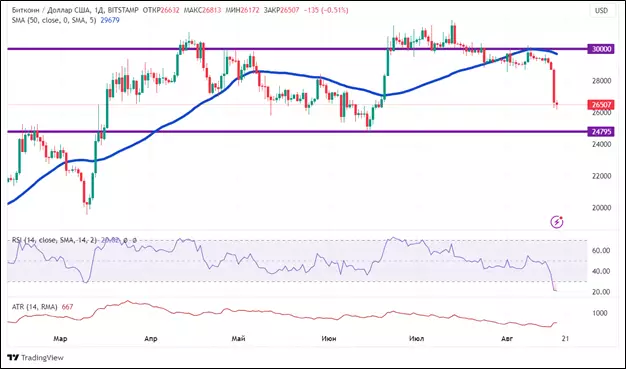The height and width of the screenshot is (369, 626).
Task: Select the USD currency box
Action: [x=601, y=11]
